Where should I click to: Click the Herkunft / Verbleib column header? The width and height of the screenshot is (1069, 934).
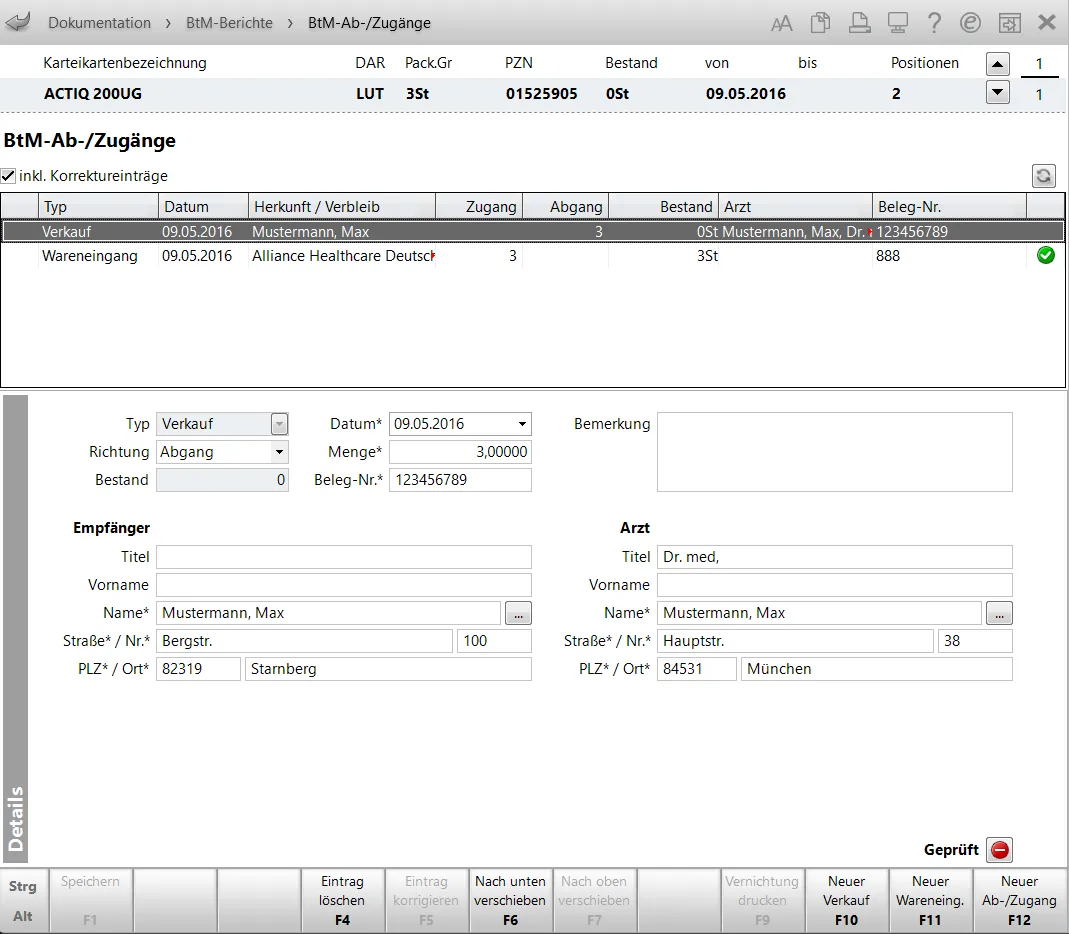coord(342,207)
